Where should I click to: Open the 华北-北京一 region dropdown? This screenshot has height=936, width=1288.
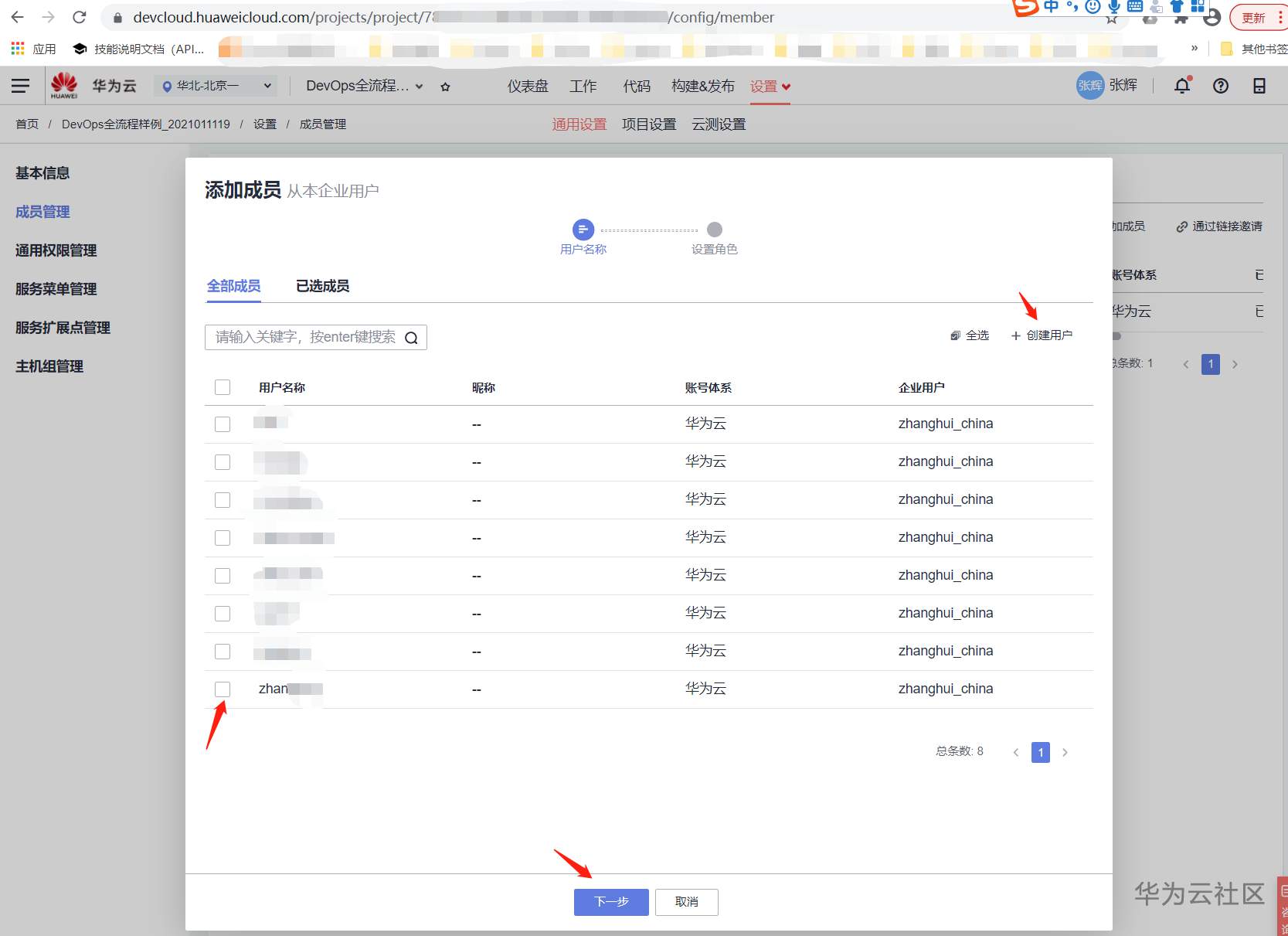pyautogui.click(x=217, y=86)
